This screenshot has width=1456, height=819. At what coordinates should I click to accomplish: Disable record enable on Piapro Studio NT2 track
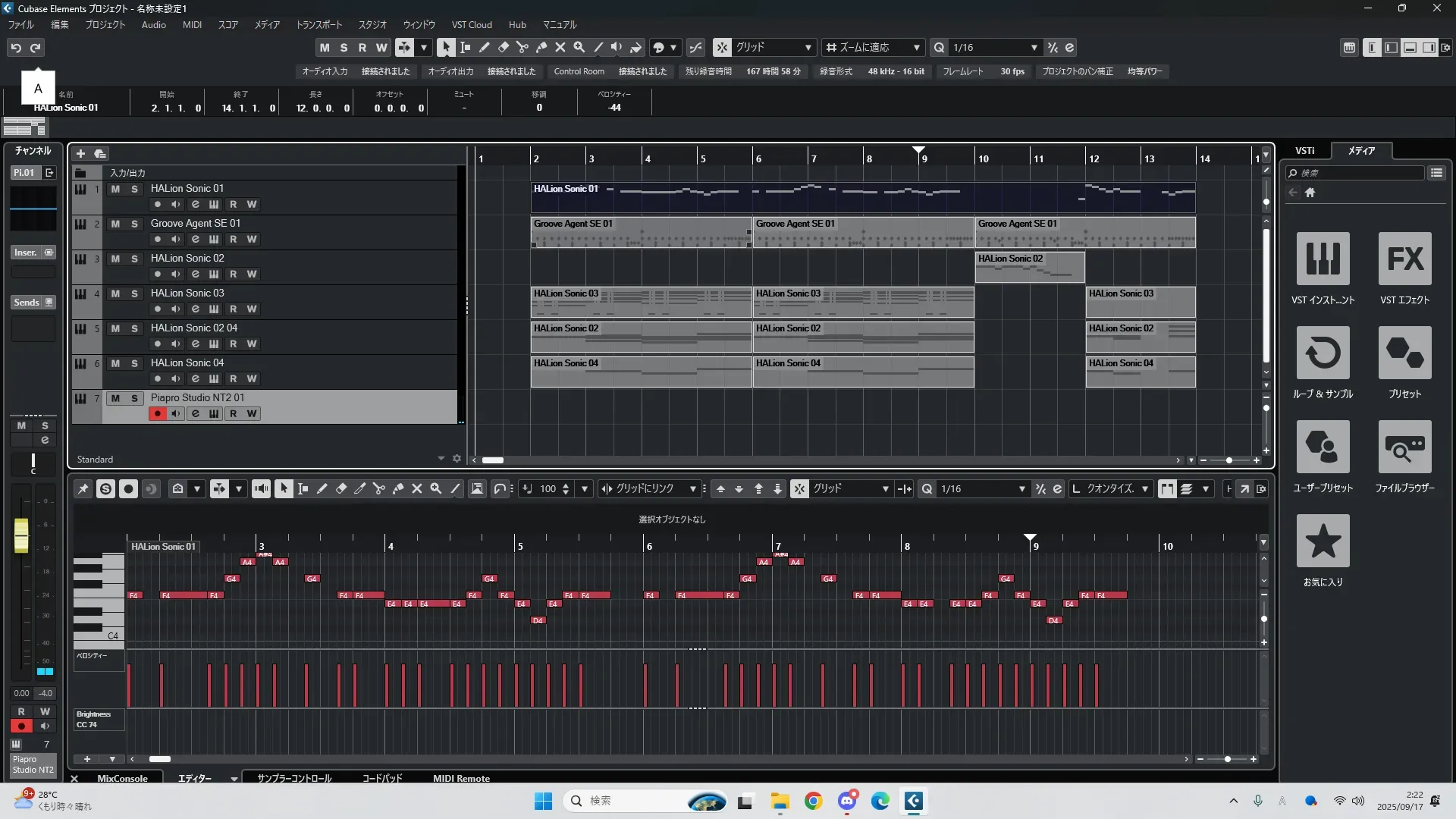[158, 413]
